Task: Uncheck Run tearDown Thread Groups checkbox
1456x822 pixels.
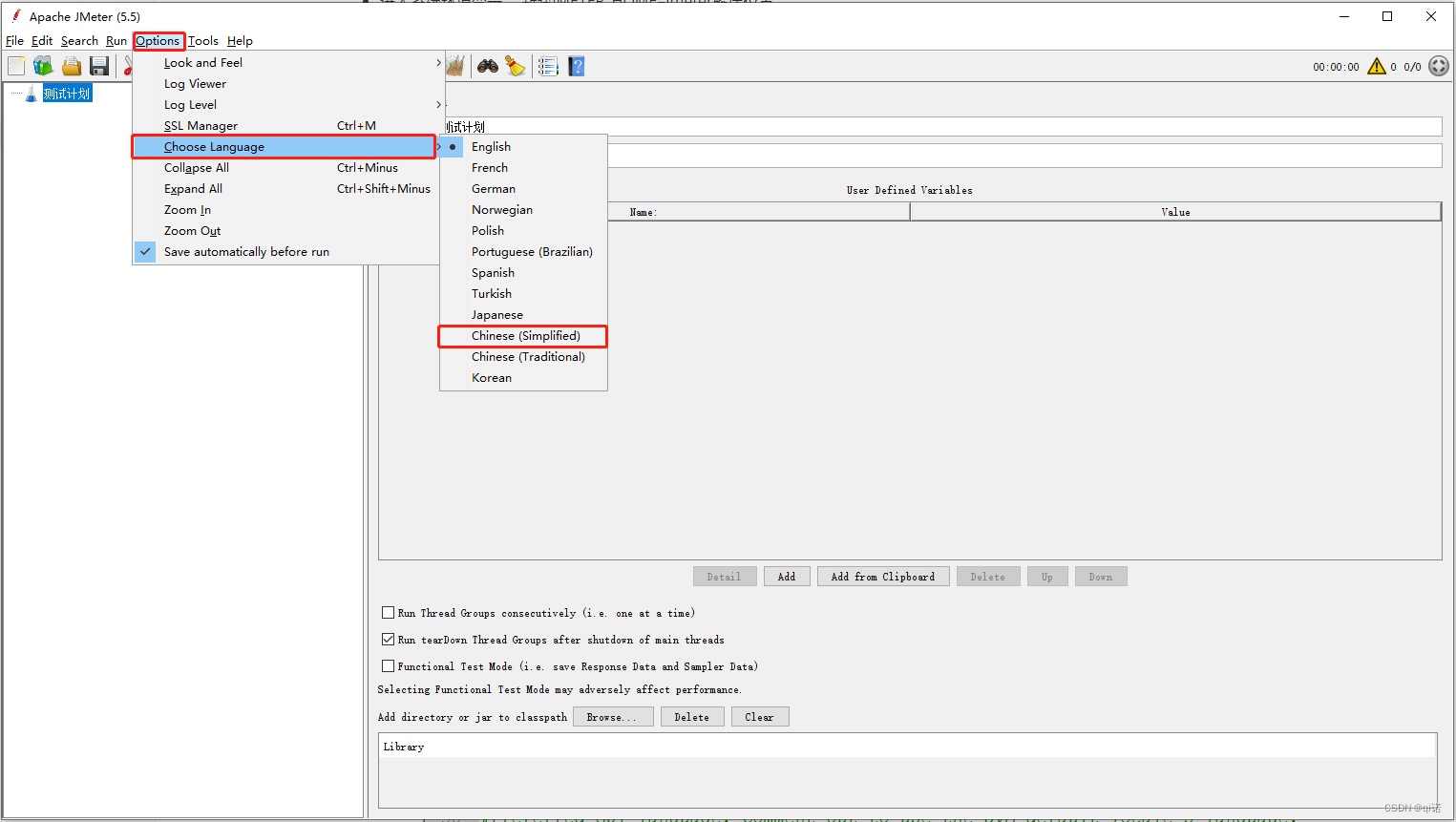Action: pos(389,640)
